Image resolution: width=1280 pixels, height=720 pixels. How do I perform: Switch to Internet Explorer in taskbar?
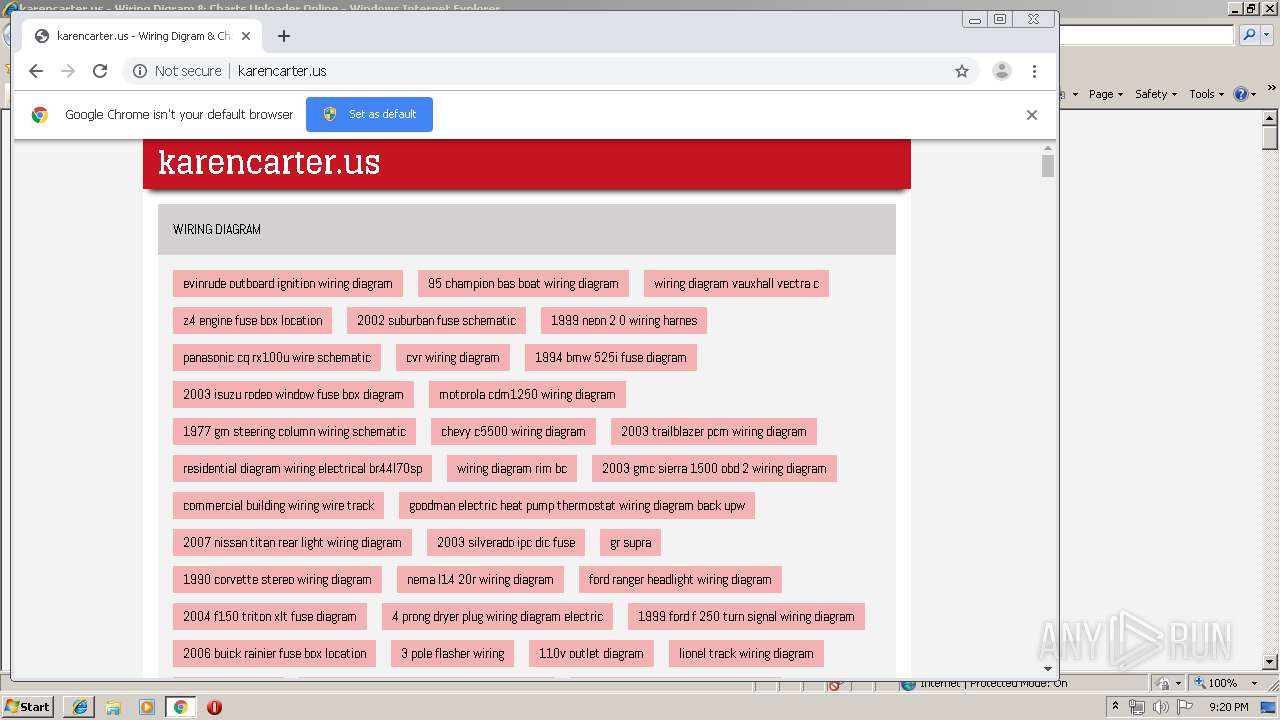click(80, 707)
